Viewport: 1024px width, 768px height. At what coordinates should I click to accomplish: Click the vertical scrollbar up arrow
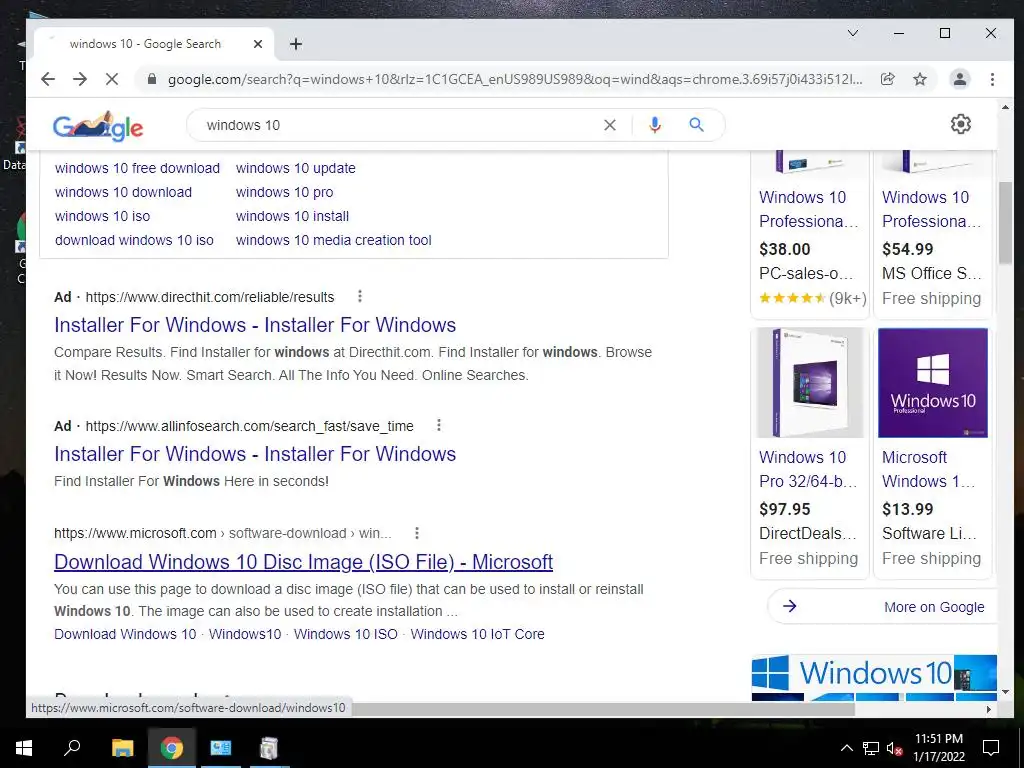(1005, 107)
